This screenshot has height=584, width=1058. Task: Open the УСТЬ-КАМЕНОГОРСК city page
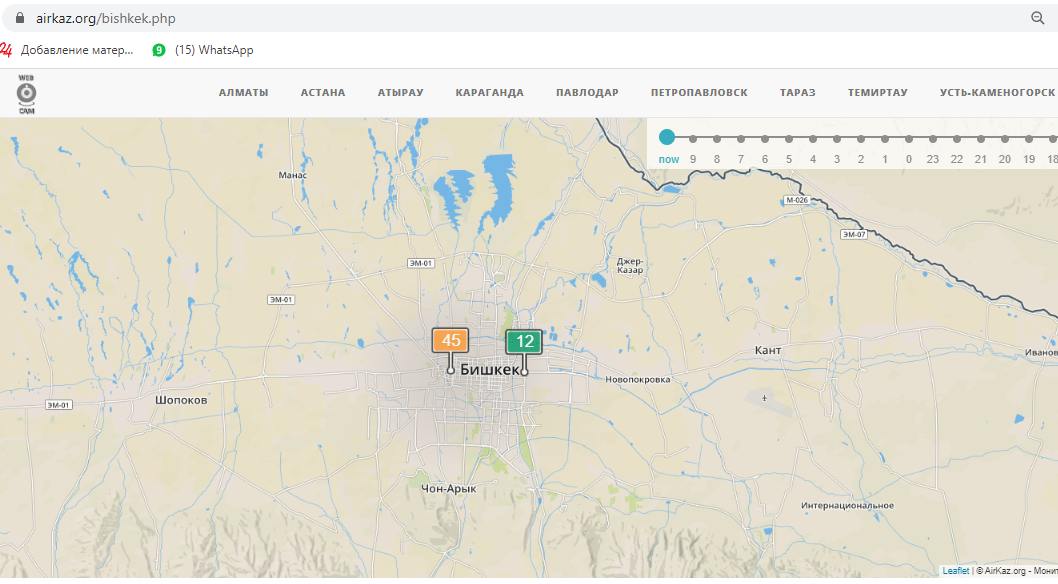click(x=996, y=93)
